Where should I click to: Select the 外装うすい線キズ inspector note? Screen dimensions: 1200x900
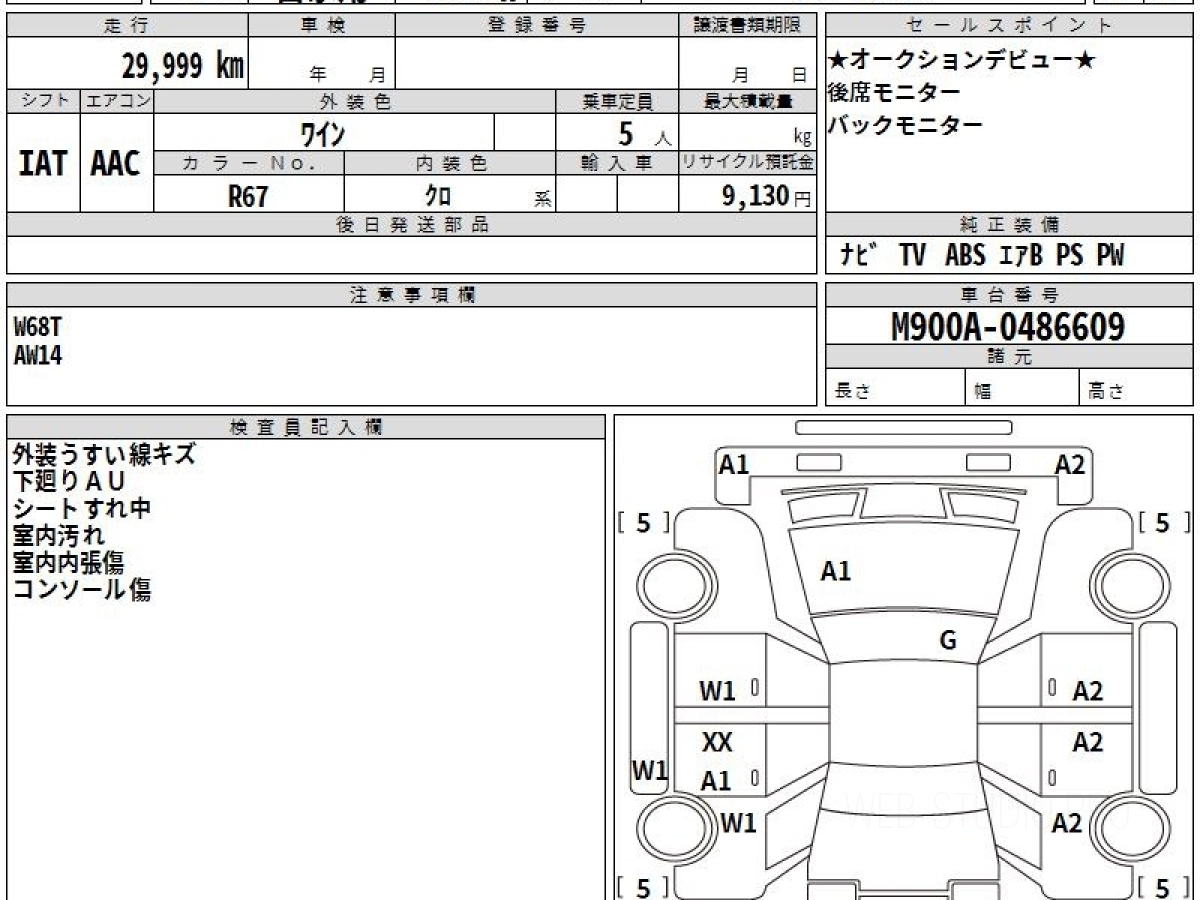[x=104, y=454]
